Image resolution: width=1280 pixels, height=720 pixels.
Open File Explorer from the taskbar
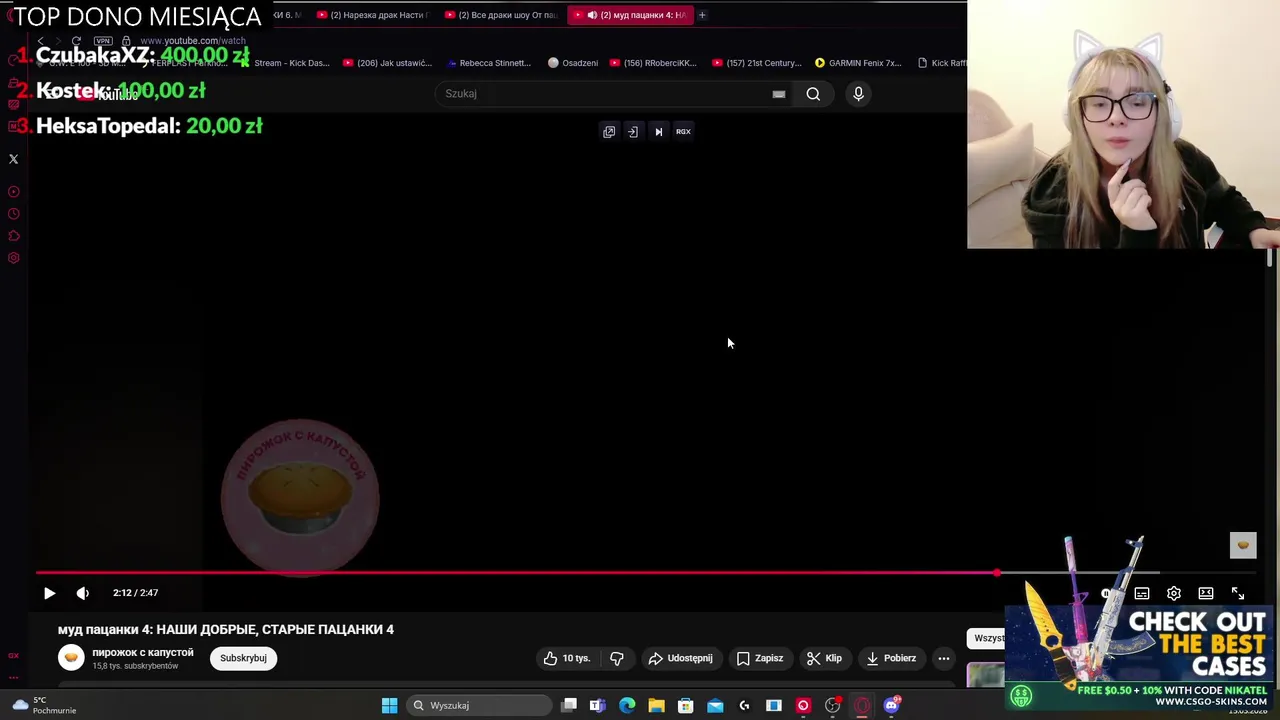click(656, 705)
